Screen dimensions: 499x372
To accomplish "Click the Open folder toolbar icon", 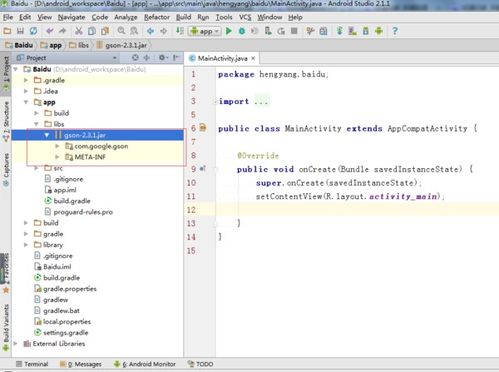I will click(x=7, y=31).
